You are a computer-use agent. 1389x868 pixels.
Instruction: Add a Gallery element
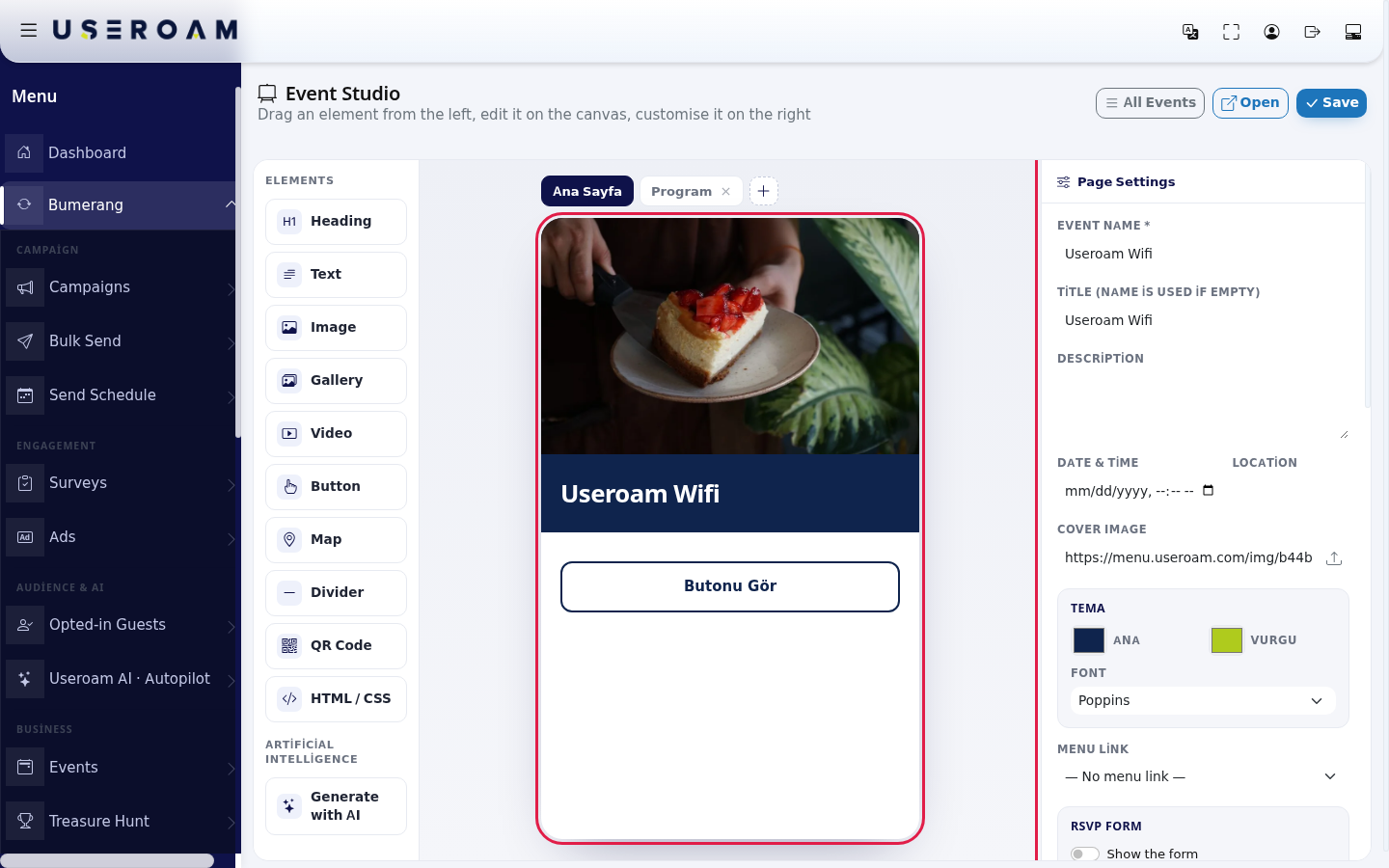tap(336, 381)
